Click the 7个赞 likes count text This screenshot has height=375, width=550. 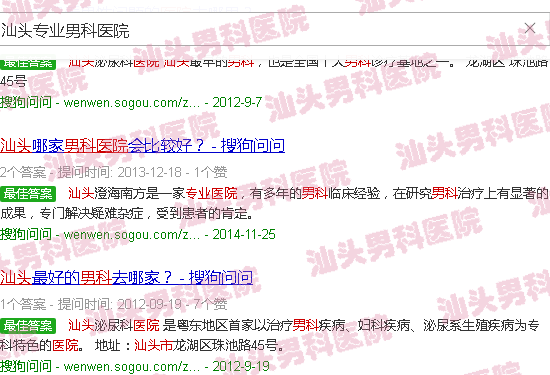click(210, 304)
